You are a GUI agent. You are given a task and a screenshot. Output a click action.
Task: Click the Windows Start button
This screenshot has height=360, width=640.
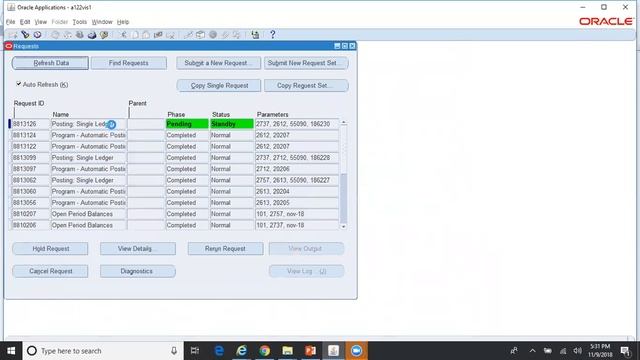click(x=11, y=351)
